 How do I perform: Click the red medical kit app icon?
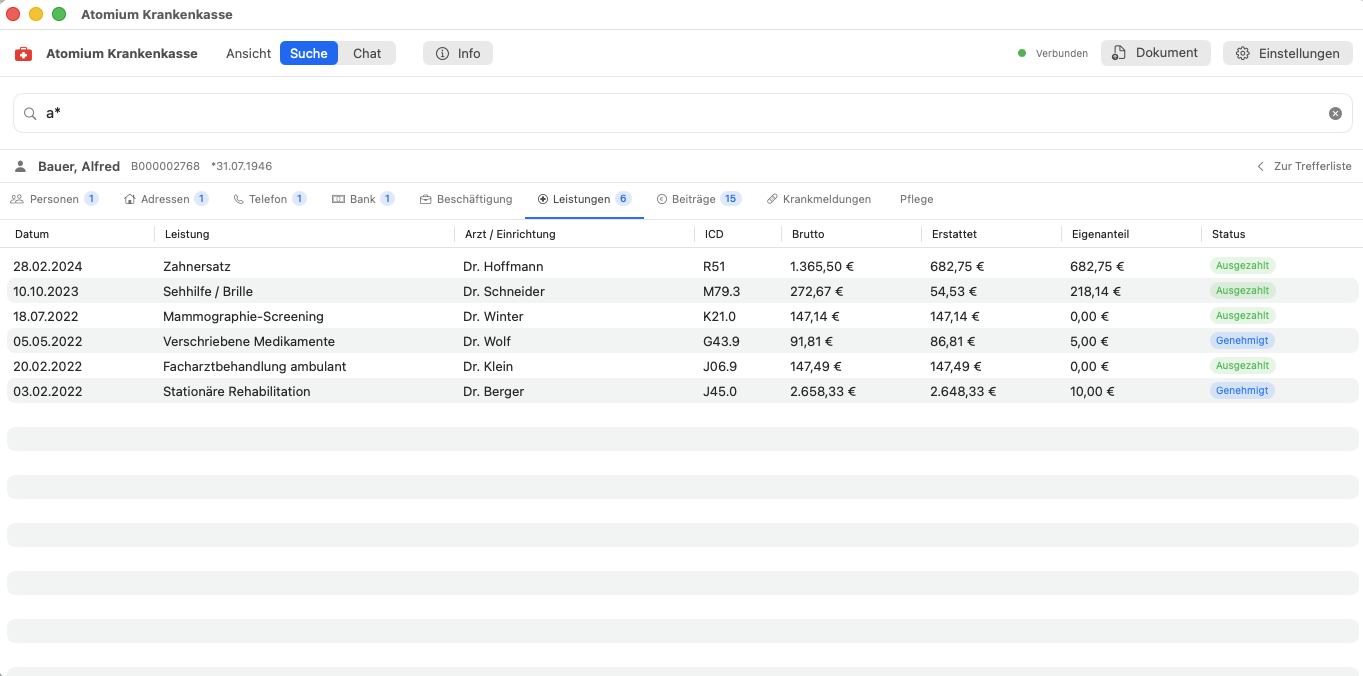coord(23,54)
